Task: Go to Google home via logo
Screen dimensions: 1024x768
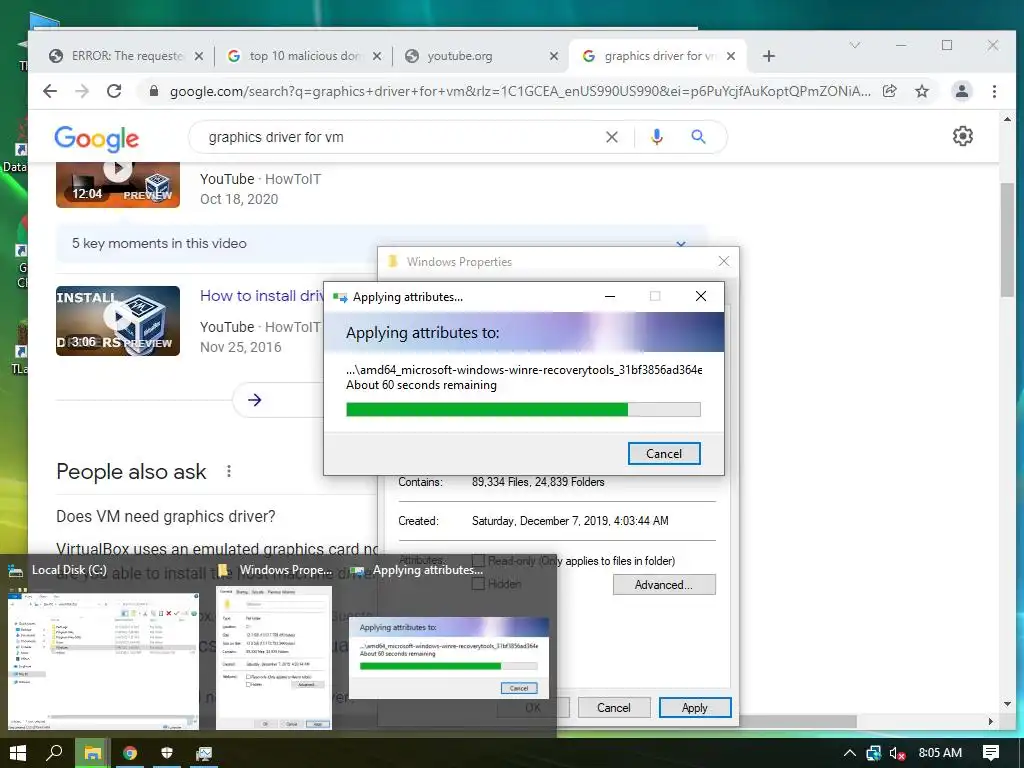Action: 97,138
